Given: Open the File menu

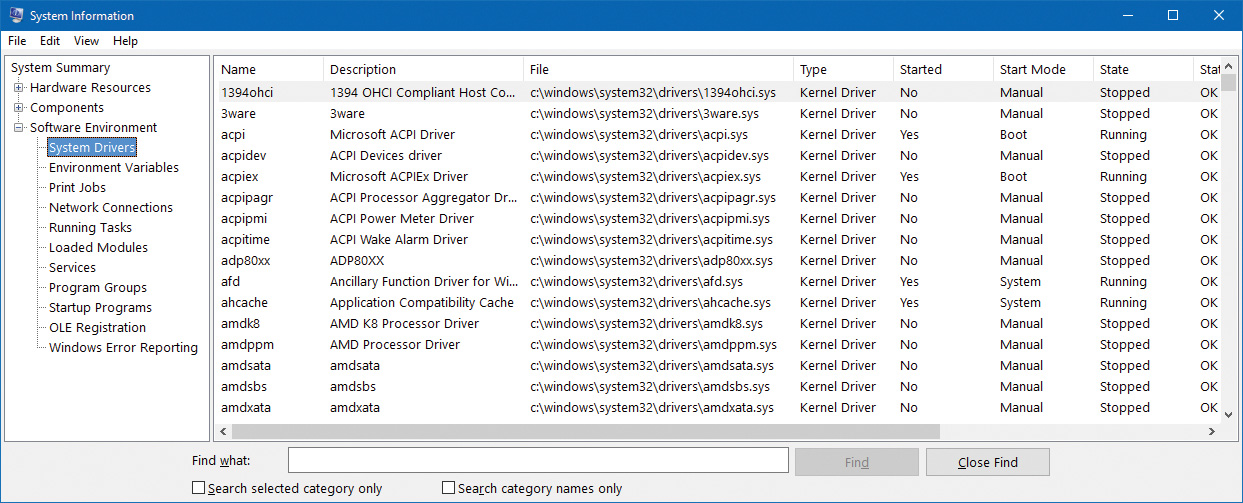Looking at the screenshot, I should [17, 41].
